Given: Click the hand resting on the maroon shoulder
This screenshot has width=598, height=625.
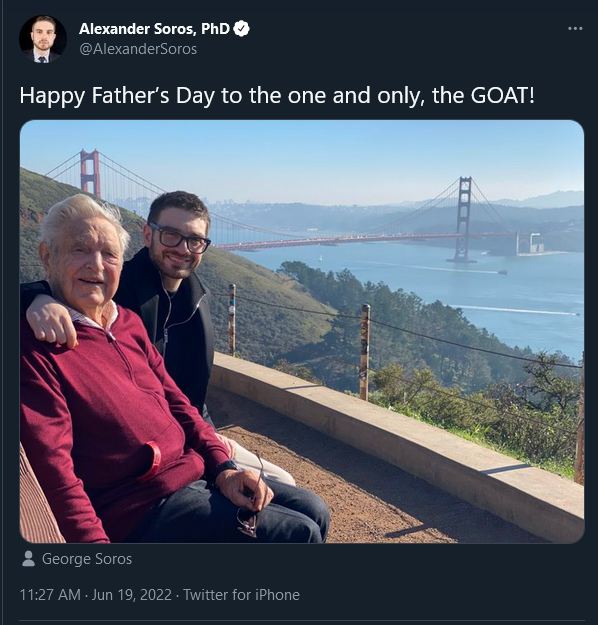Looking at the screenshot, I should tap(52, 321).
